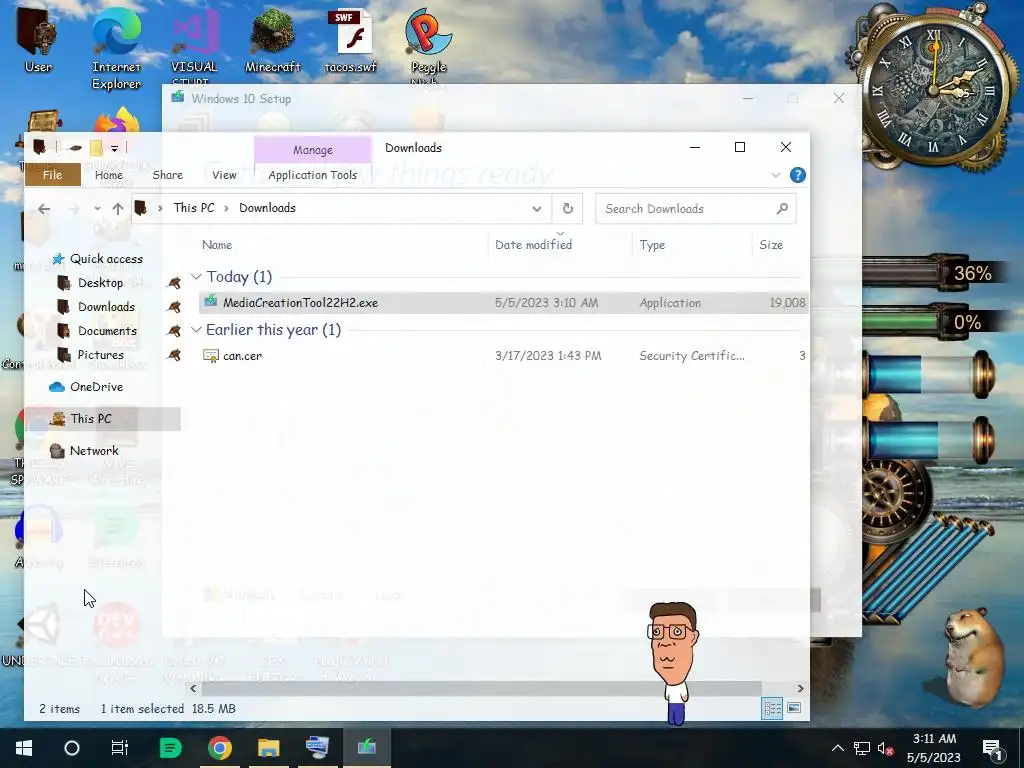Switch to large icons view layout

pyautogui.click(x=793, y=708)
